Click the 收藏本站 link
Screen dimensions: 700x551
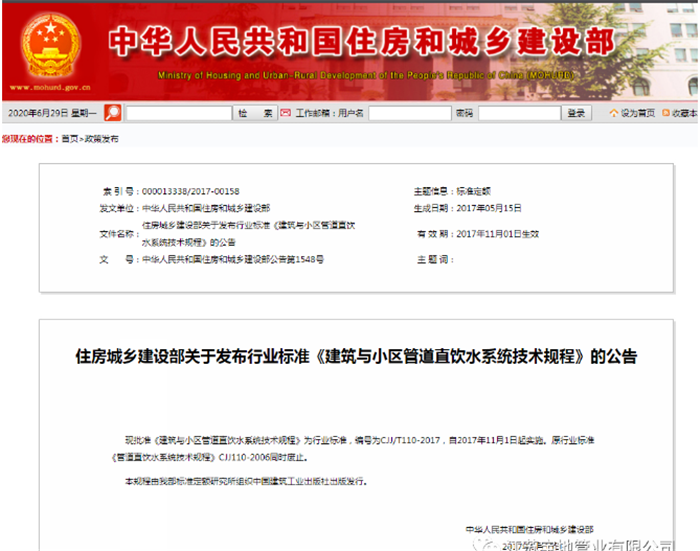[x=684, y=113]
